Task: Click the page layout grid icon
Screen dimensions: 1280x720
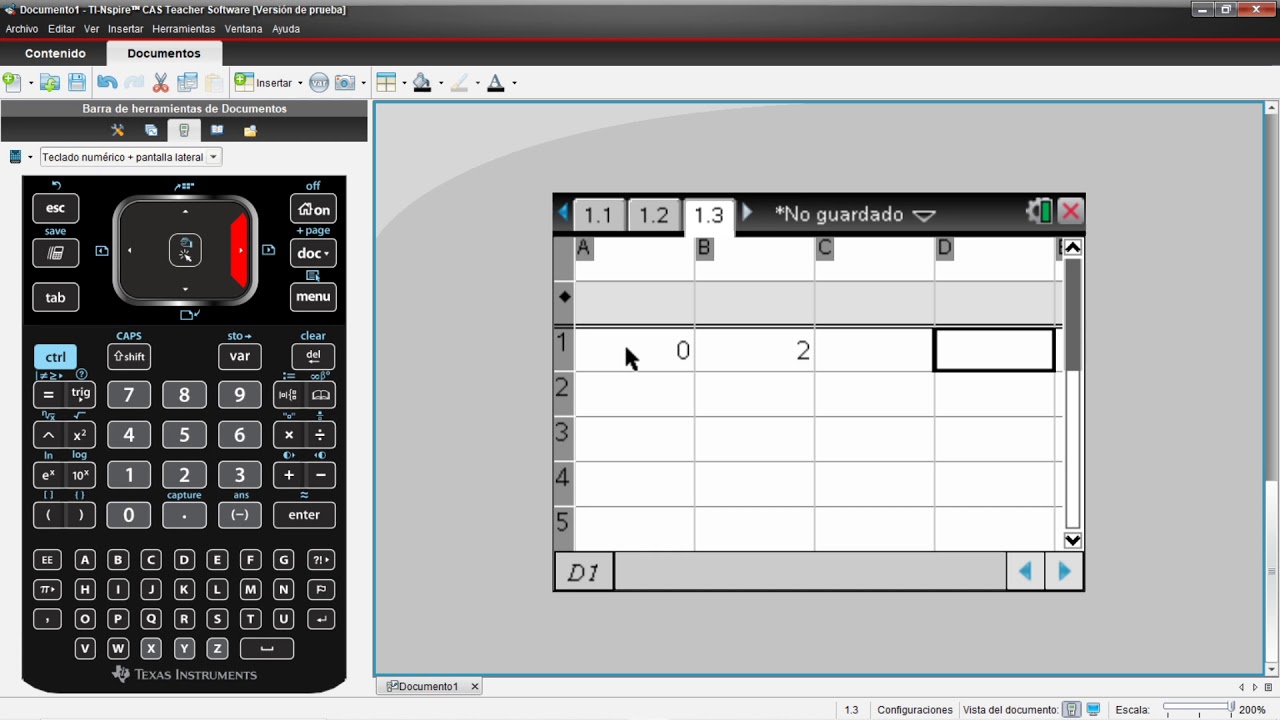Action: (x=386, y=83)
